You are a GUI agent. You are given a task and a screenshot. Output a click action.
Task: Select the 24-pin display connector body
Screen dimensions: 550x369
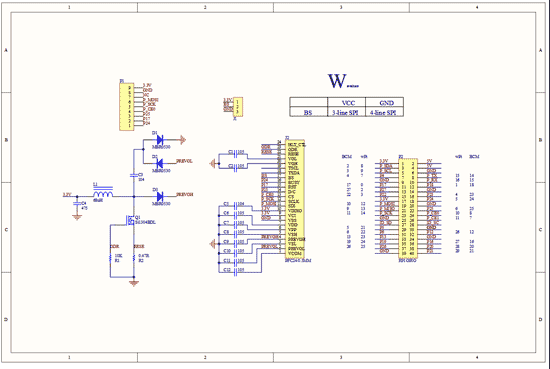[294, 199]
